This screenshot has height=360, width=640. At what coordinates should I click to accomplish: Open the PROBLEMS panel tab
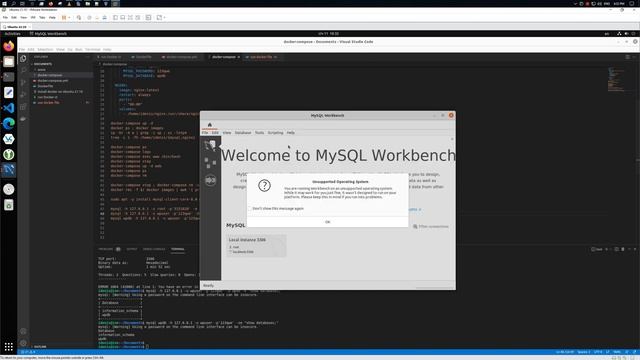coord(105,249)
